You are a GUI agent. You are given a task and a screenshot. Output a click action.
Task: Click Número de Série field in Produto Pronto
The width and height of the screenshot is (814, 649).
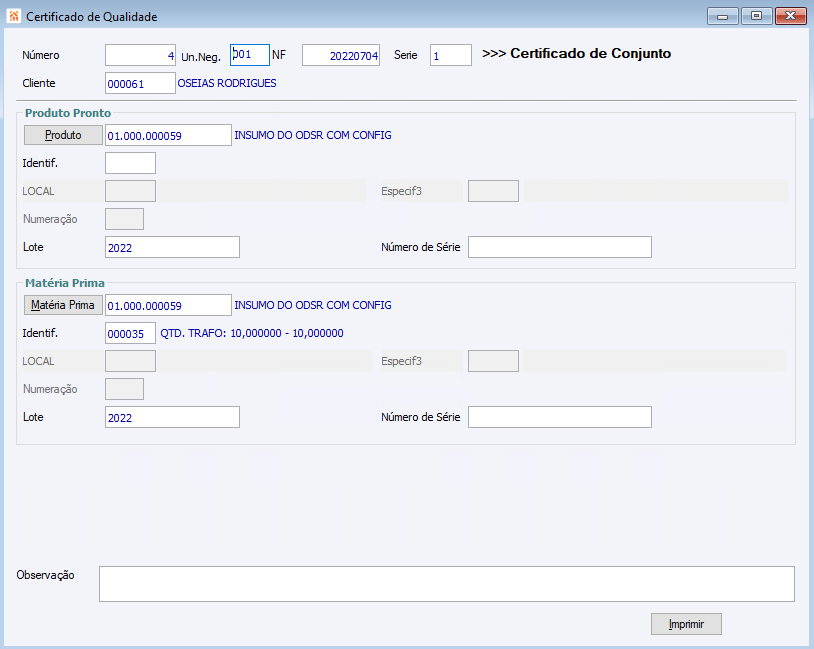coord(560,247)
